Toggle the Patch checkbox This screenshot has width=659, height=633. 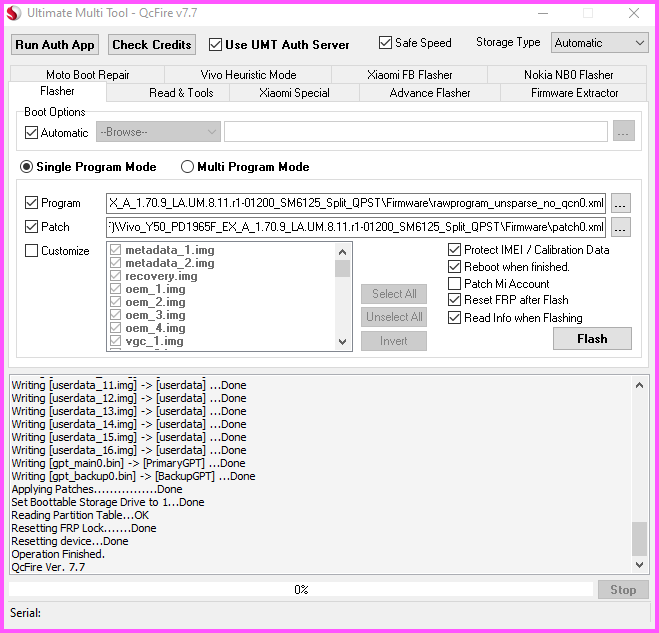32,227
